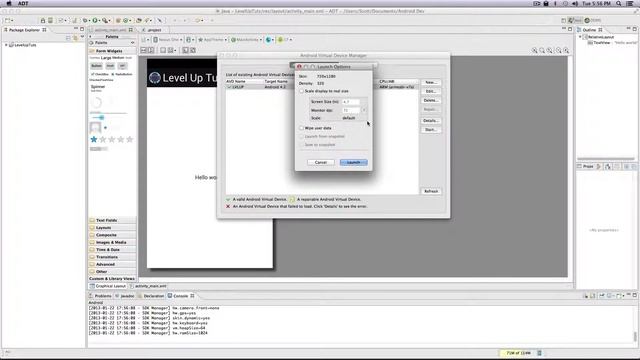Select the Package Explorer tab
Image resolution: width=640 pixels, height=360 pixels.
(24, 30)
